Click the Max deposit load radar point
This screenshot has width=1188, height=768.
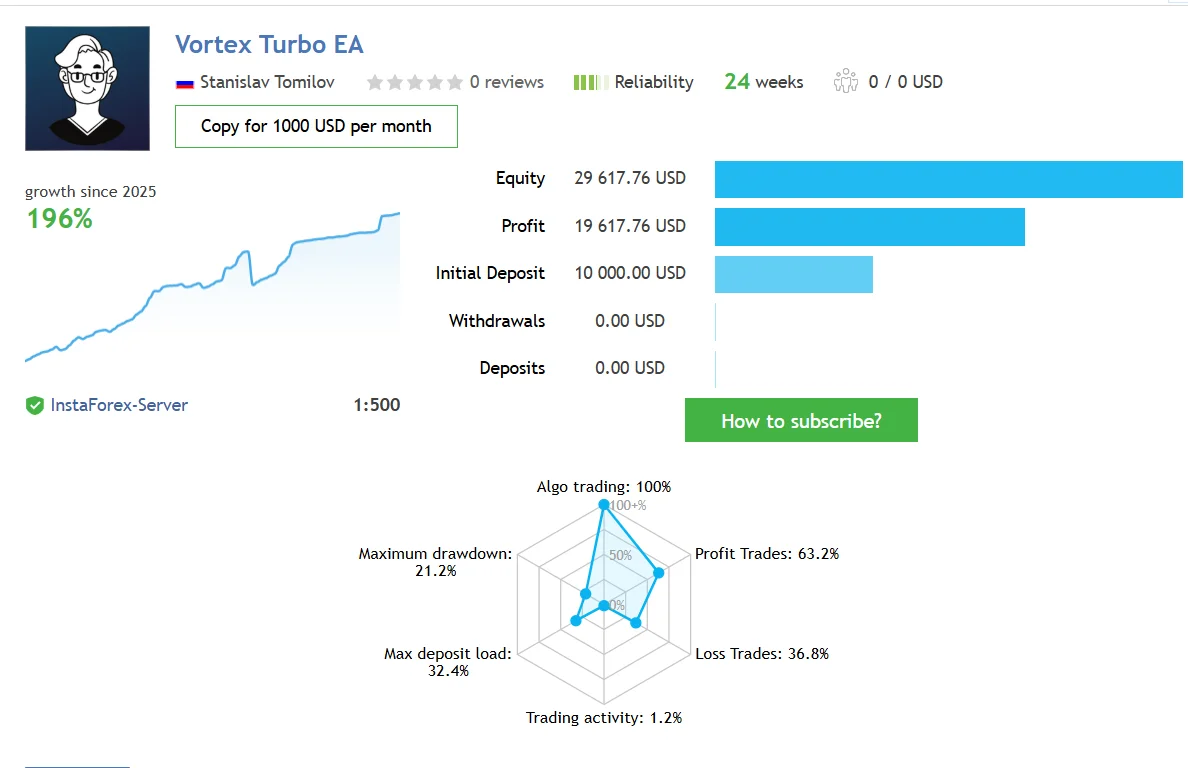point(575,621)
